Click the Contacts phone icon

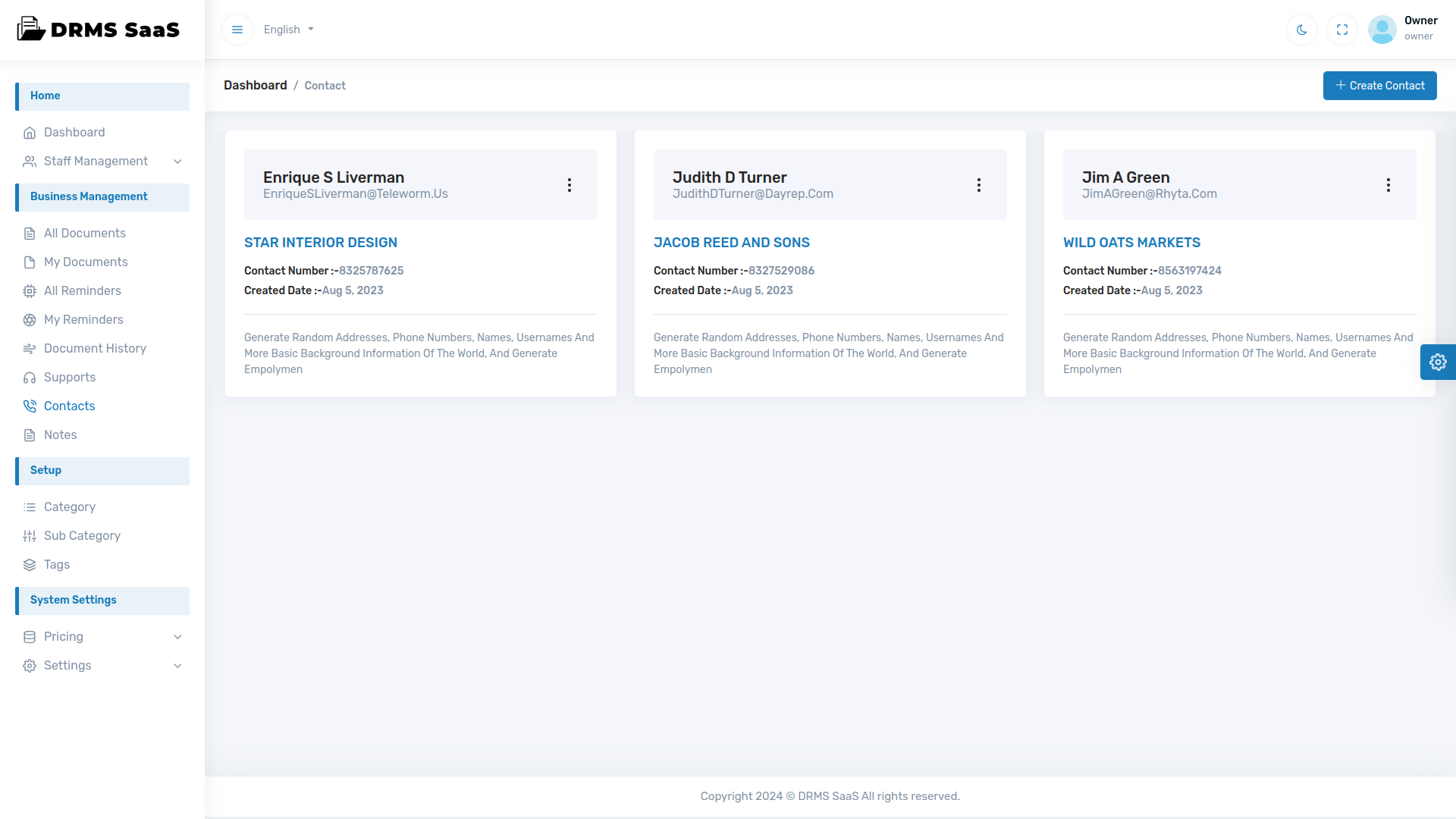30,406
